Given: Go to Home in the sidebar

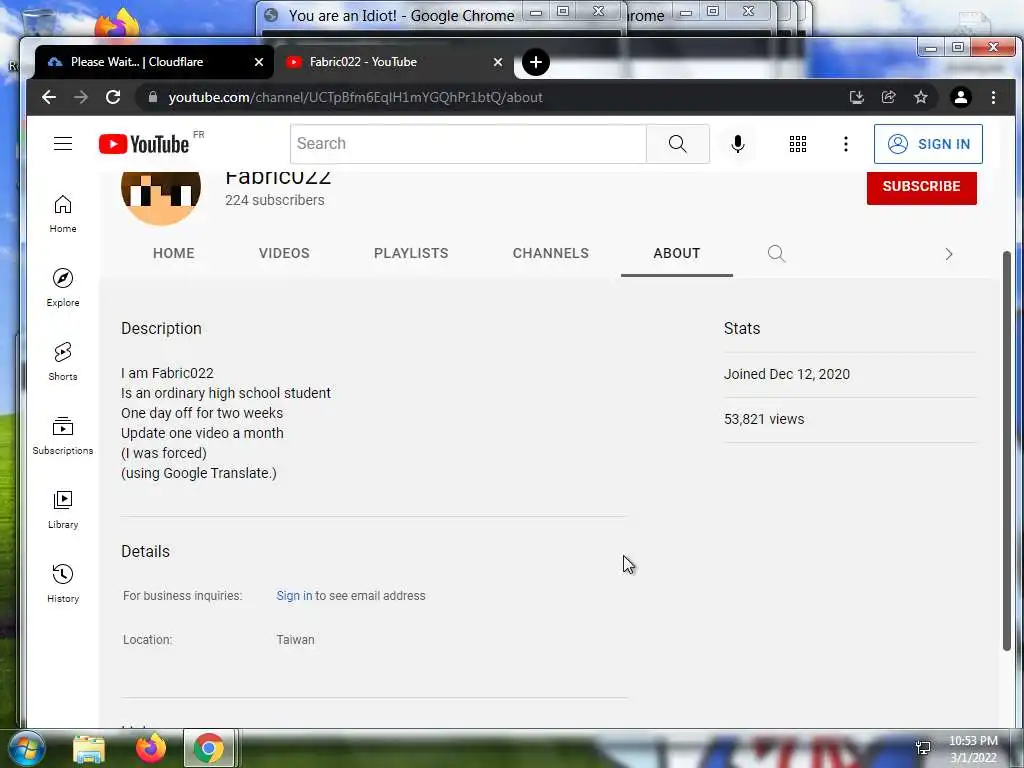Looking at the screenshot, I should 63,214.
